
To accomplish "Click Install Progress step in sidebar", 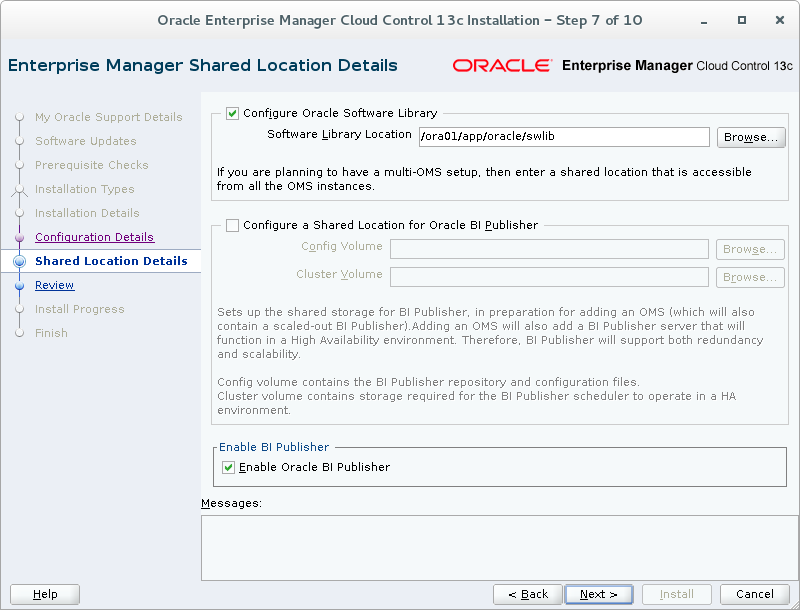I will coord(80,309).
